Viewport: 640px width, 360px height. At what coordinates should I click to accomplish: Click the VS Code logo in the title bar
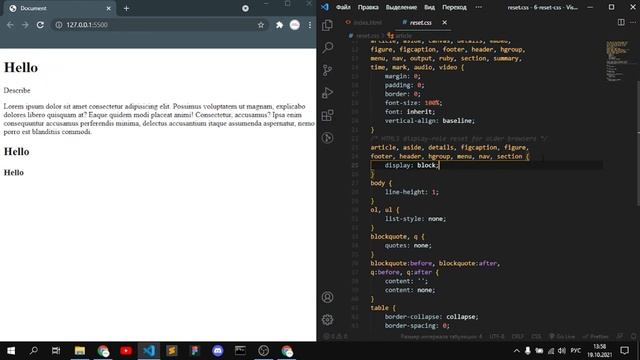point(325,7)
